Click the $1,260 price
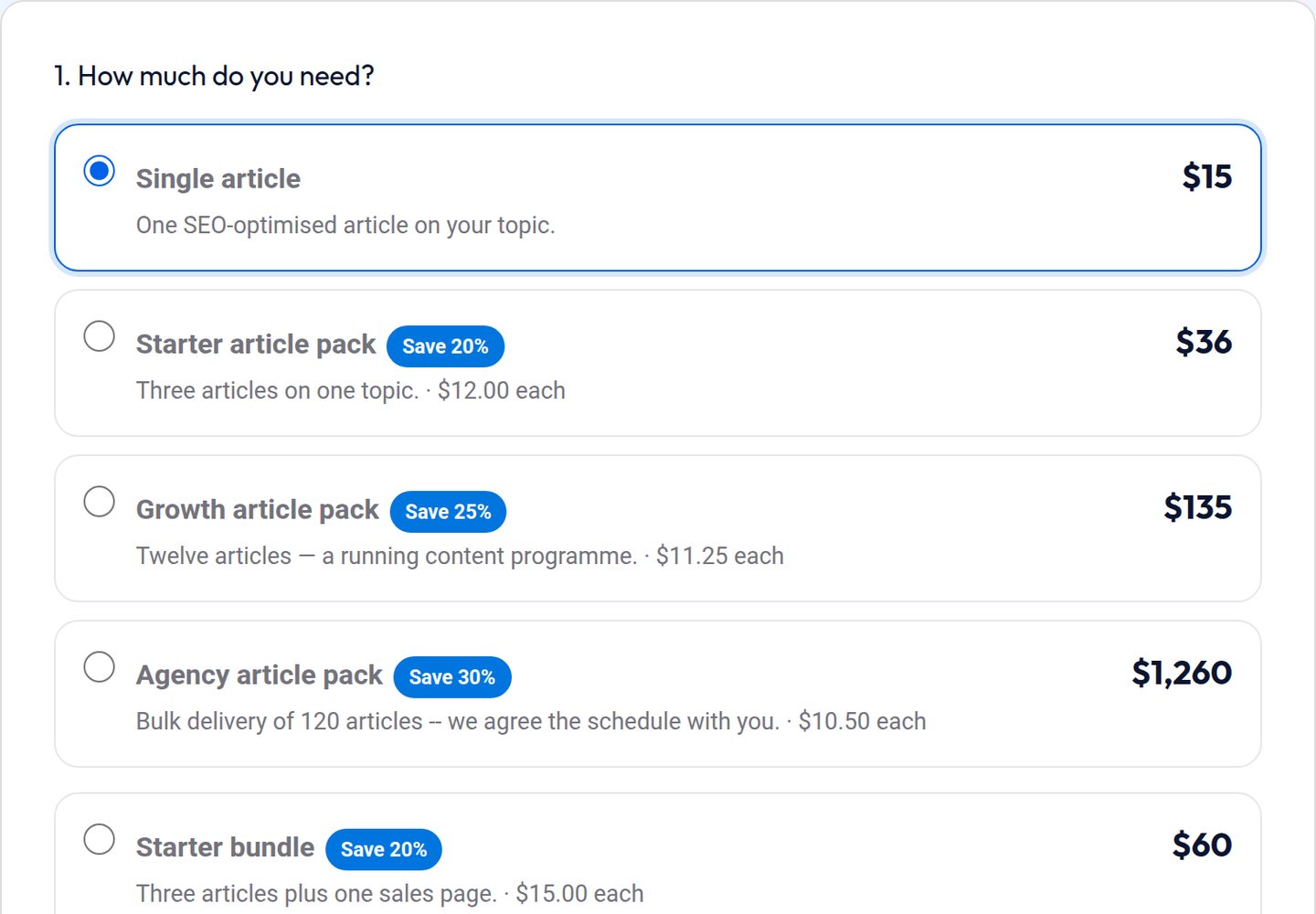This screenshot has width=1316, height=914. pyautogui.click(x=1182, y=673)
